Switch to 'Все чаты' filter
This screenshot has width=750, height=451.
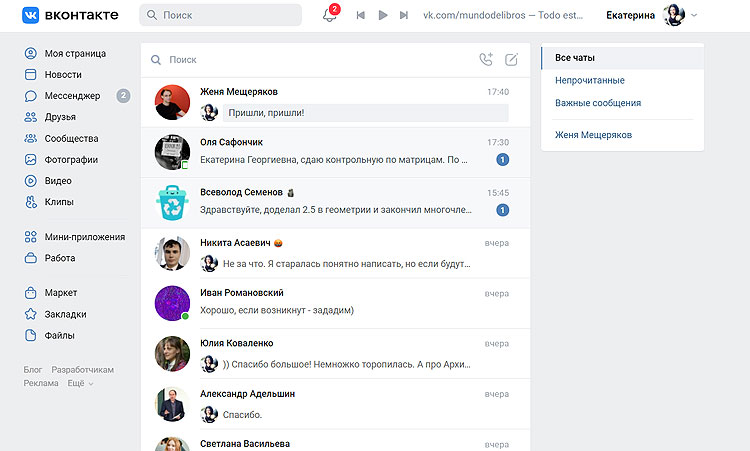click(x=576, y=58)
